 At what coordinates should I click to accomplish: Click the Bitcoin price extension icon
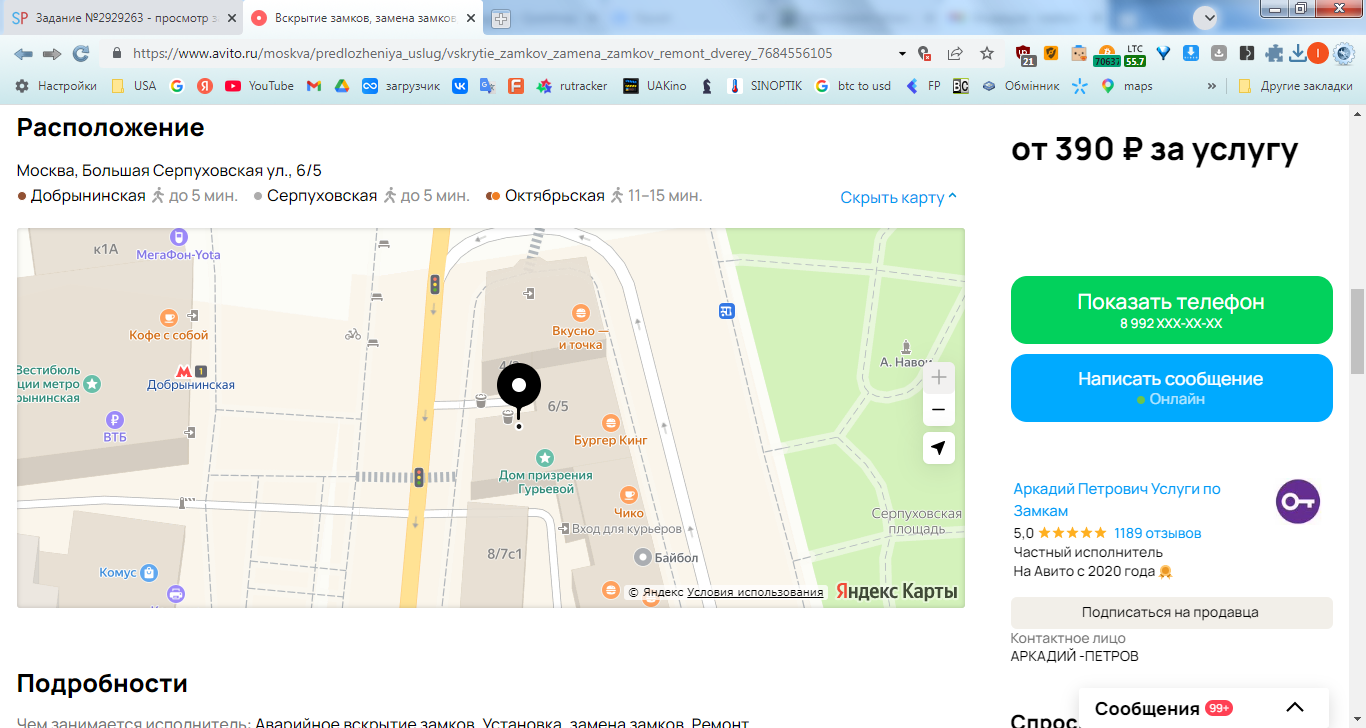coord(1106,55)
